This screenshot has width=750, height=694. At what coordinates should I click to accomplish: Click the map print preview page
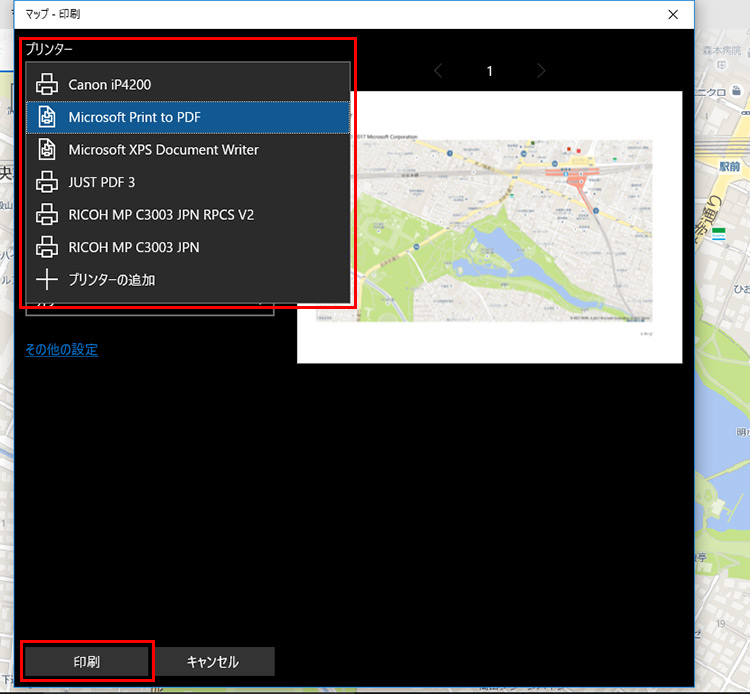pos(489,227)
